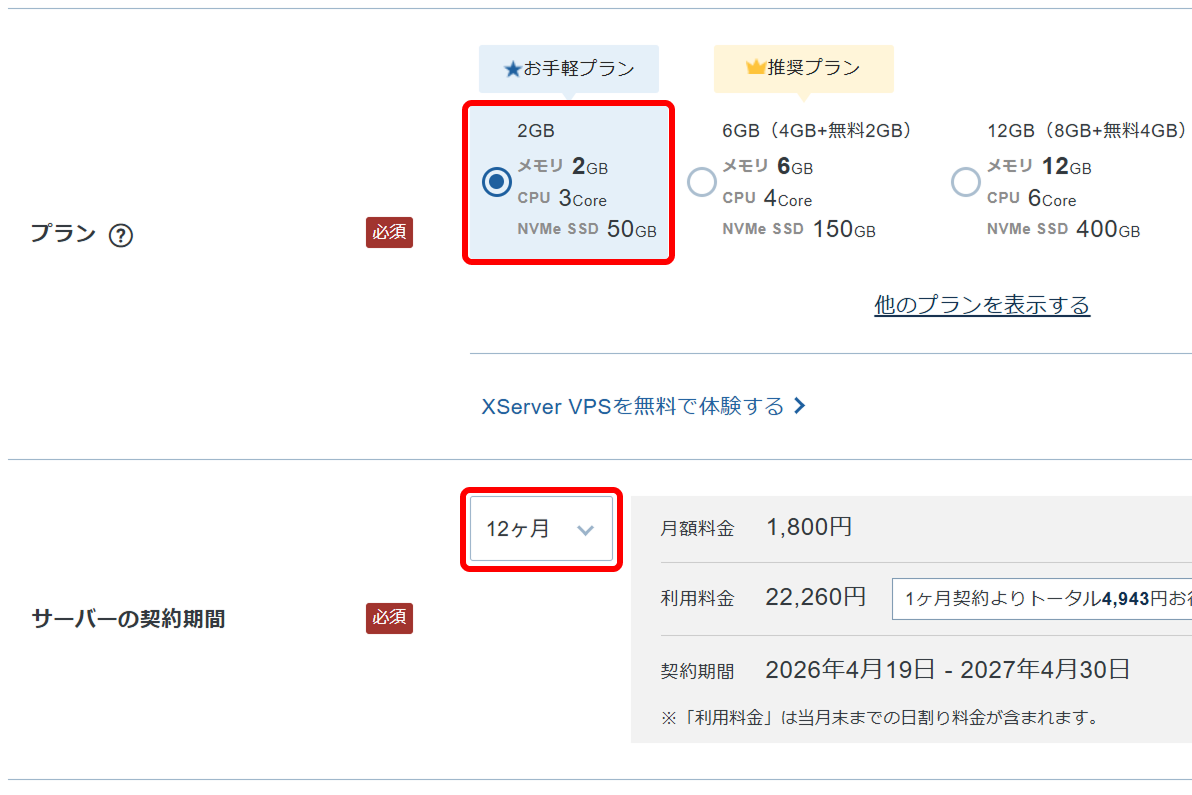Select the 6GB plan radio button
1192x795 pixels.
click(703, 182)
